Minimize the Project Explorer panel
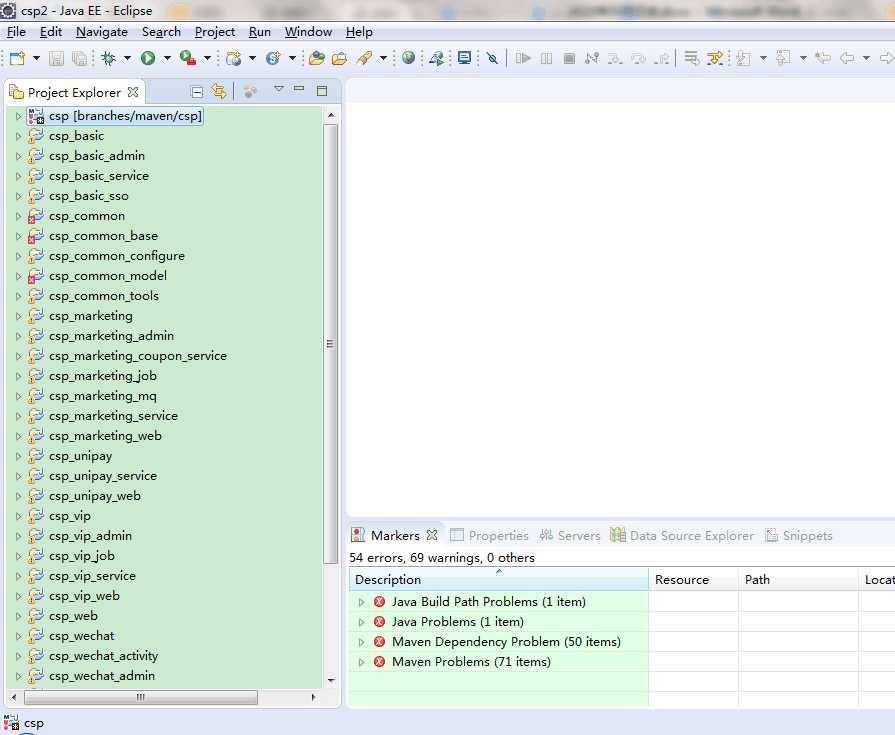This screenshot has width=895, height=735. click(299, 89)
